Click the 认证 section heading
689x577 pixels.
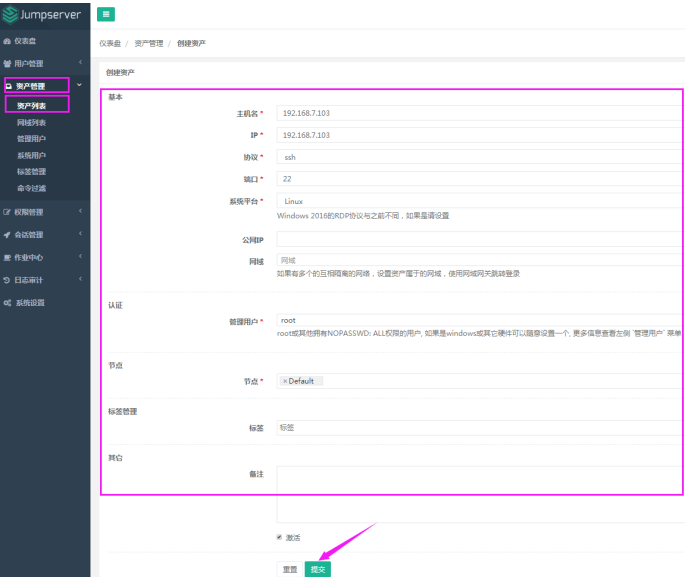point(116,305)
